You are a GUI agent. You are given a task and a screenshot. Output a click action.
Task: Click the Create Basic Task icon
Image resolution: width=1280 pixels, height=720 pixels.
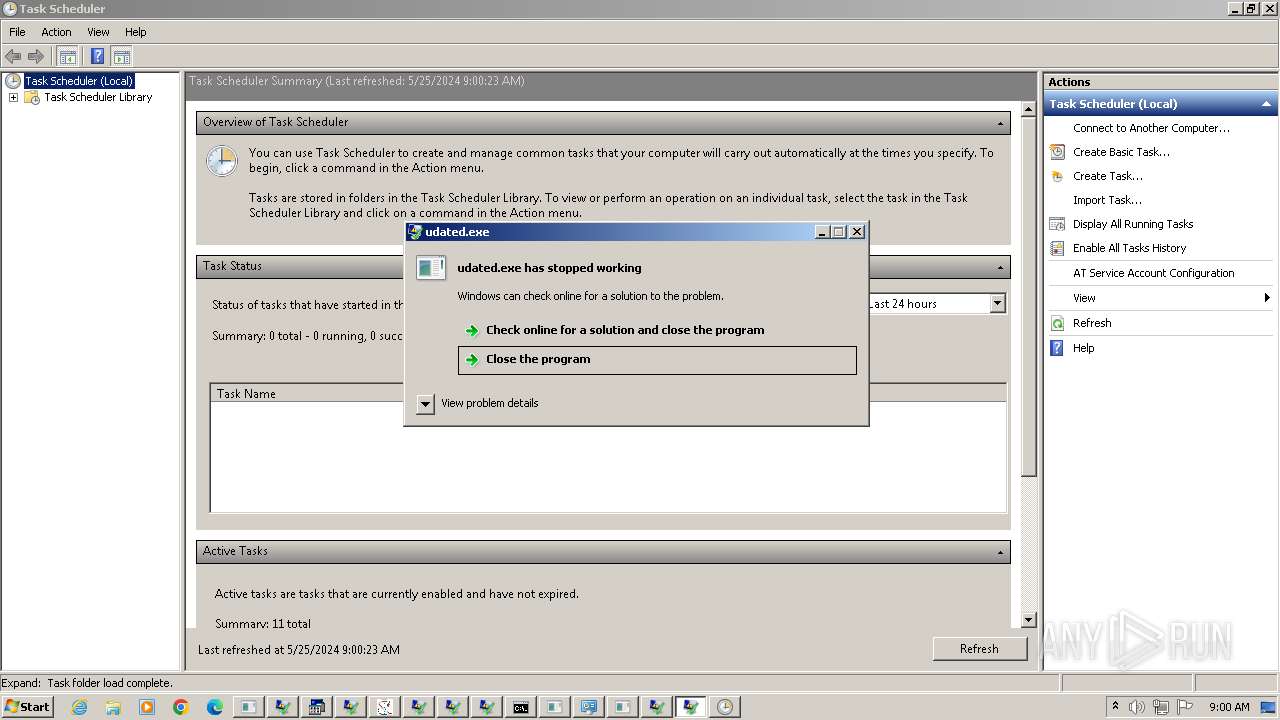tap(1057, 152)
